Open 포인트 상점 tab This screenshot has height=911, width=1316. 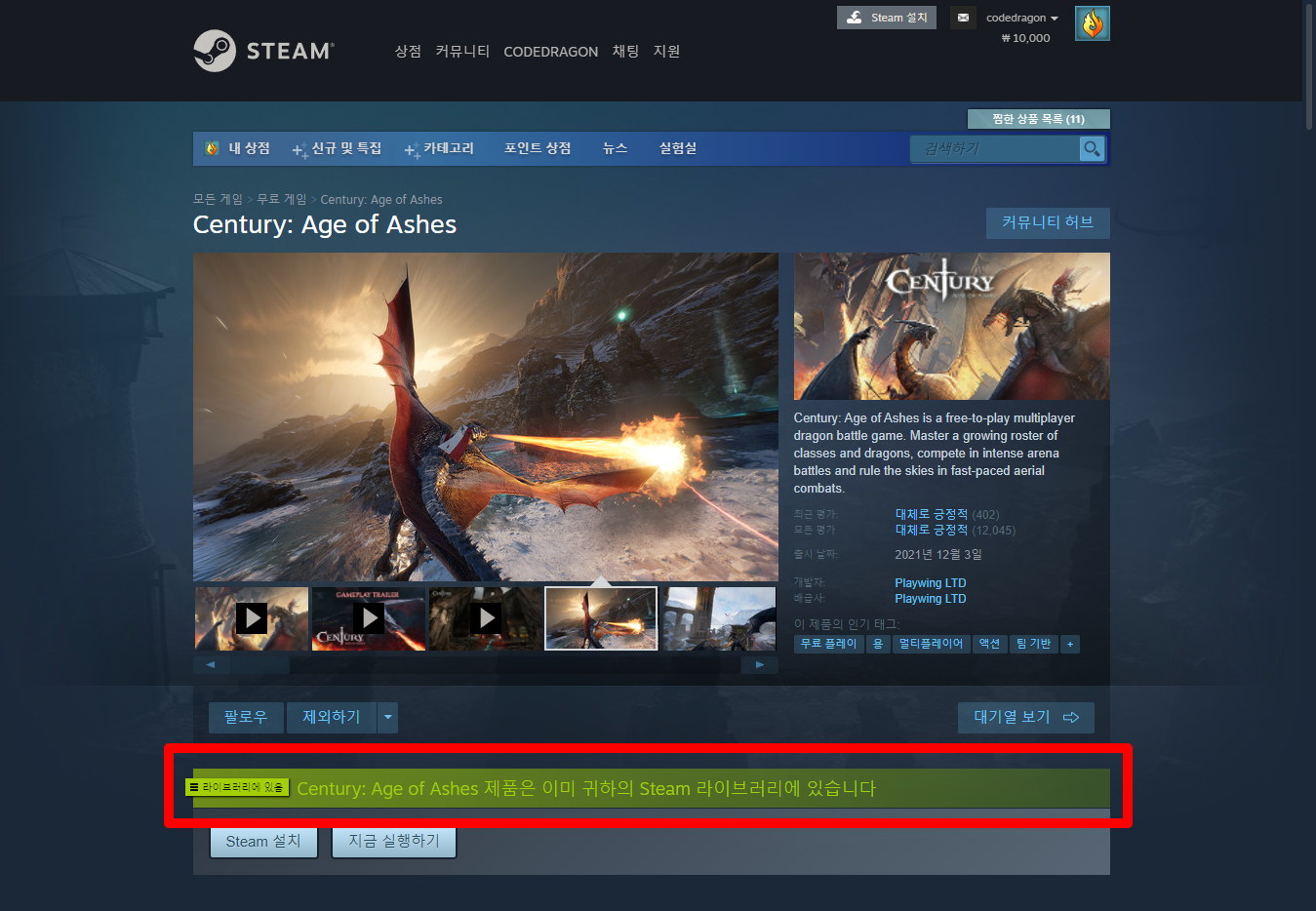point(538,148)
